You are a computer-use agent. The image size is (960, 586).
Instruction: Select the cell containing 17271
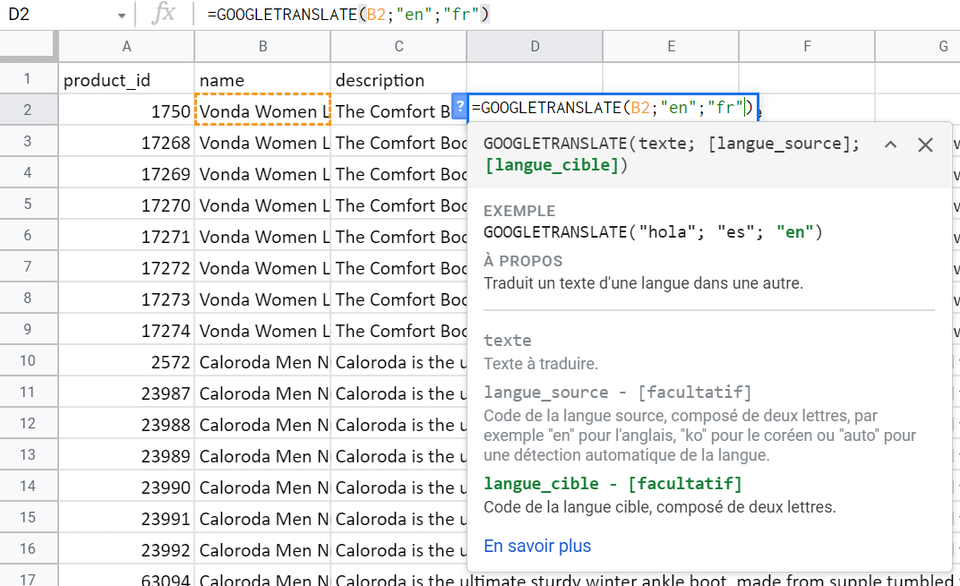coord(126,235)
